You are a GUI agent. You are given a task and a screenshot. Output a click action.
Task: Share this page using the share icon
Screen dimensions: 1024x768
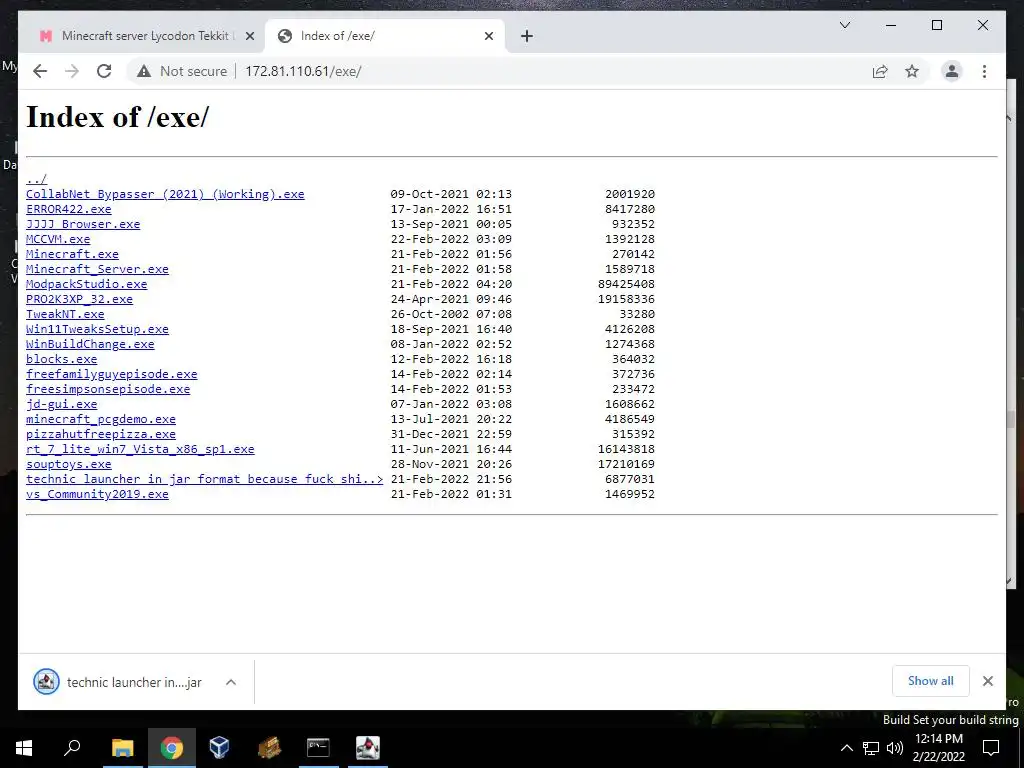coord(880,71)
